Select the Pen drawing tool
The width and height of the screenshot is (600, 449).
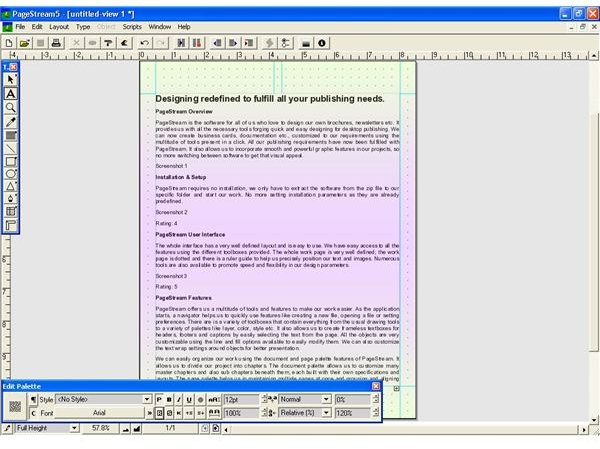[x=11, y=199]
